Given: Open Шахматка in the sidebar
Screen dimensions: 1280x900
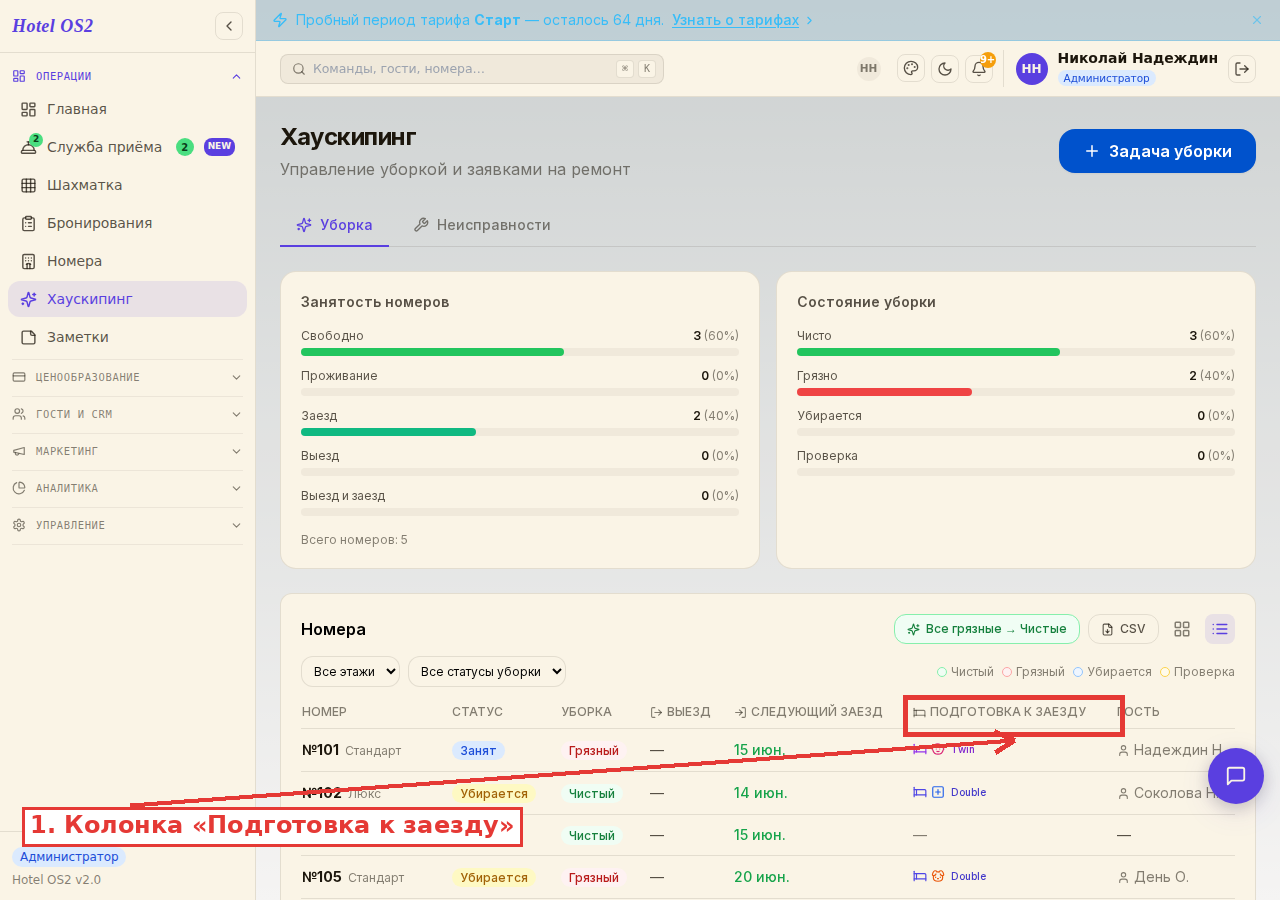Looking at the screenshot, I should [x=127, y=185].
